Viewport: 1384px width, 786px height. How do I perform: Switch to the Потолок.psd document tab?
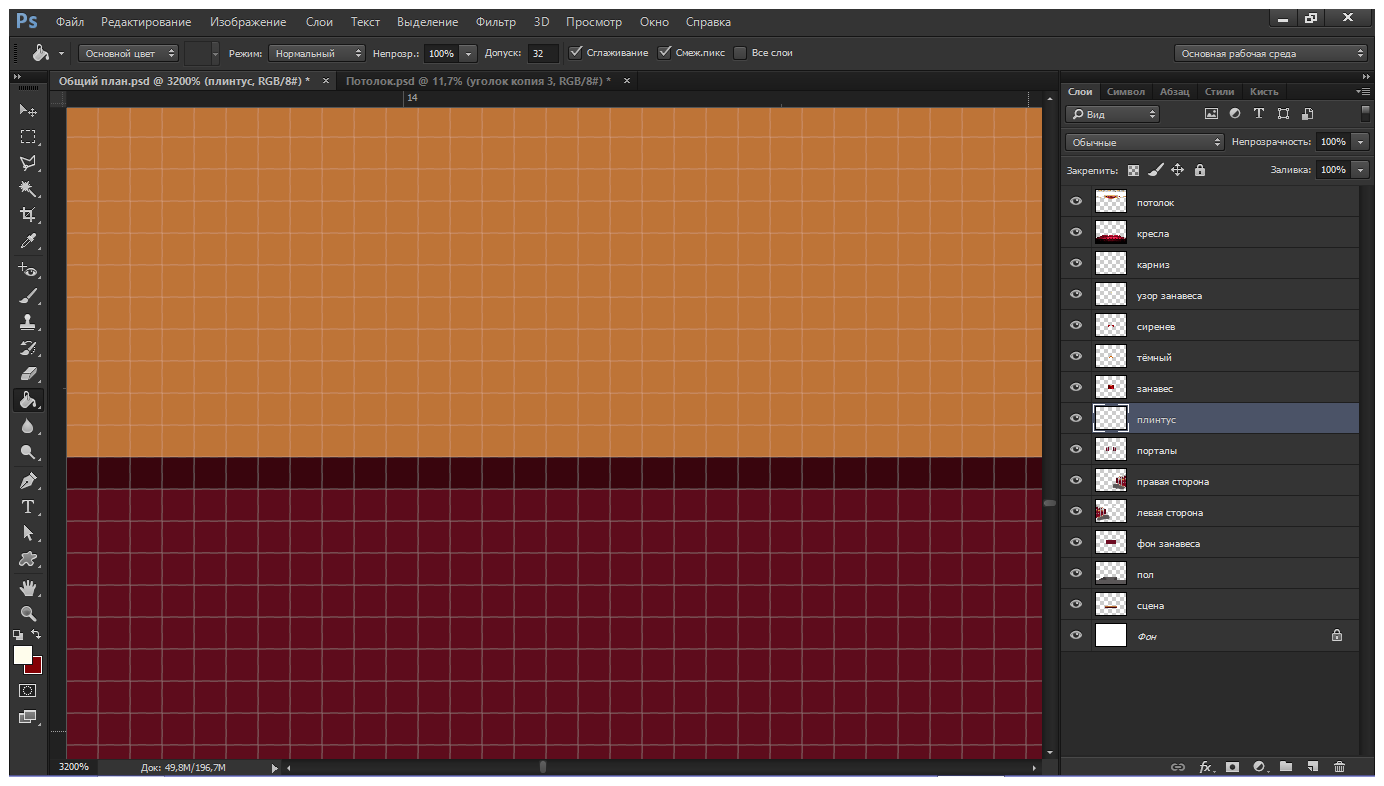pyautogui.click(x=478, y=81)
